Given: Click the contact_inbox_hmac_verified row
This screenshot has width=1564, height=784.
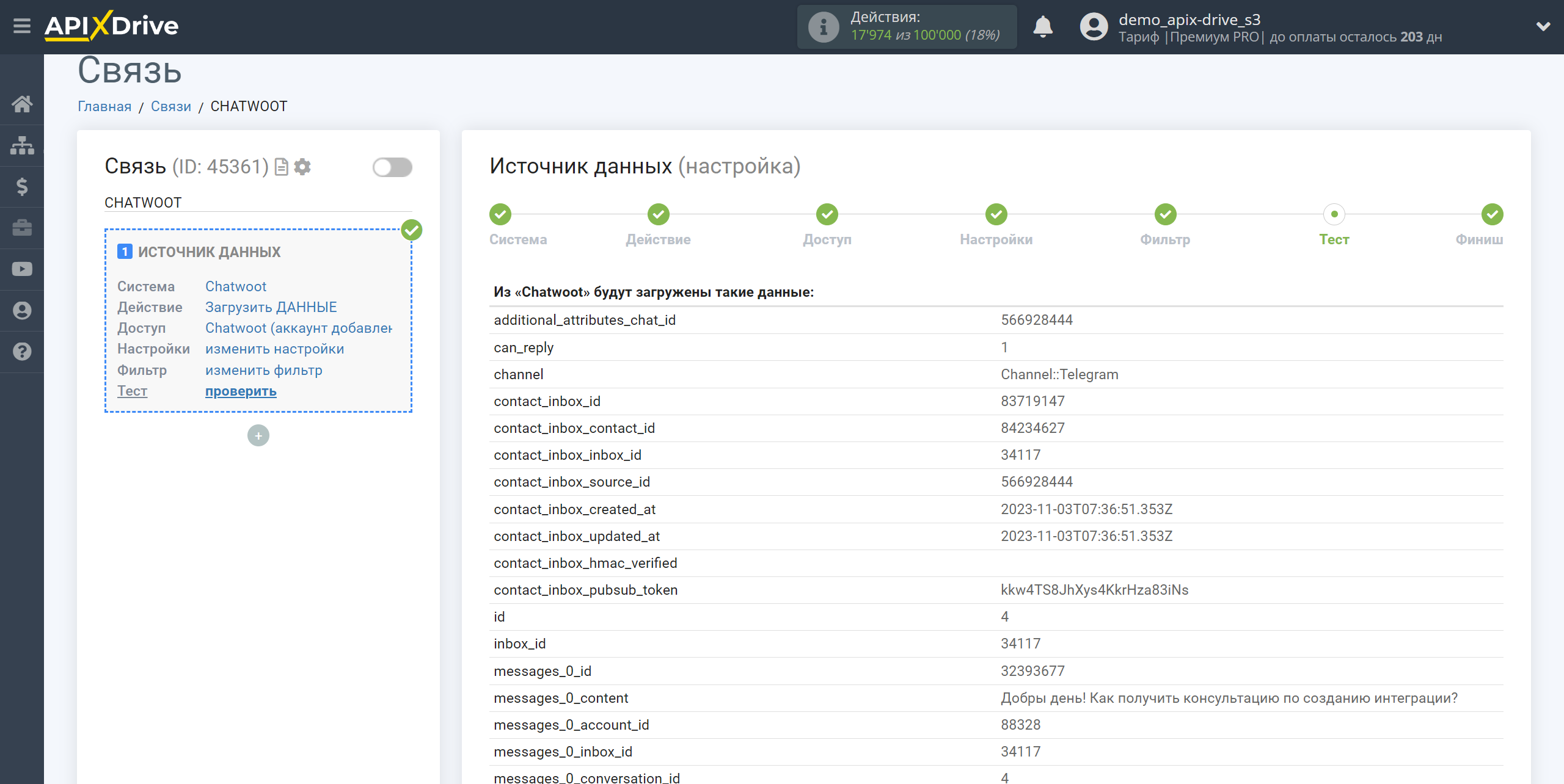Looking at the screenshot, I should tap(996, 563).
